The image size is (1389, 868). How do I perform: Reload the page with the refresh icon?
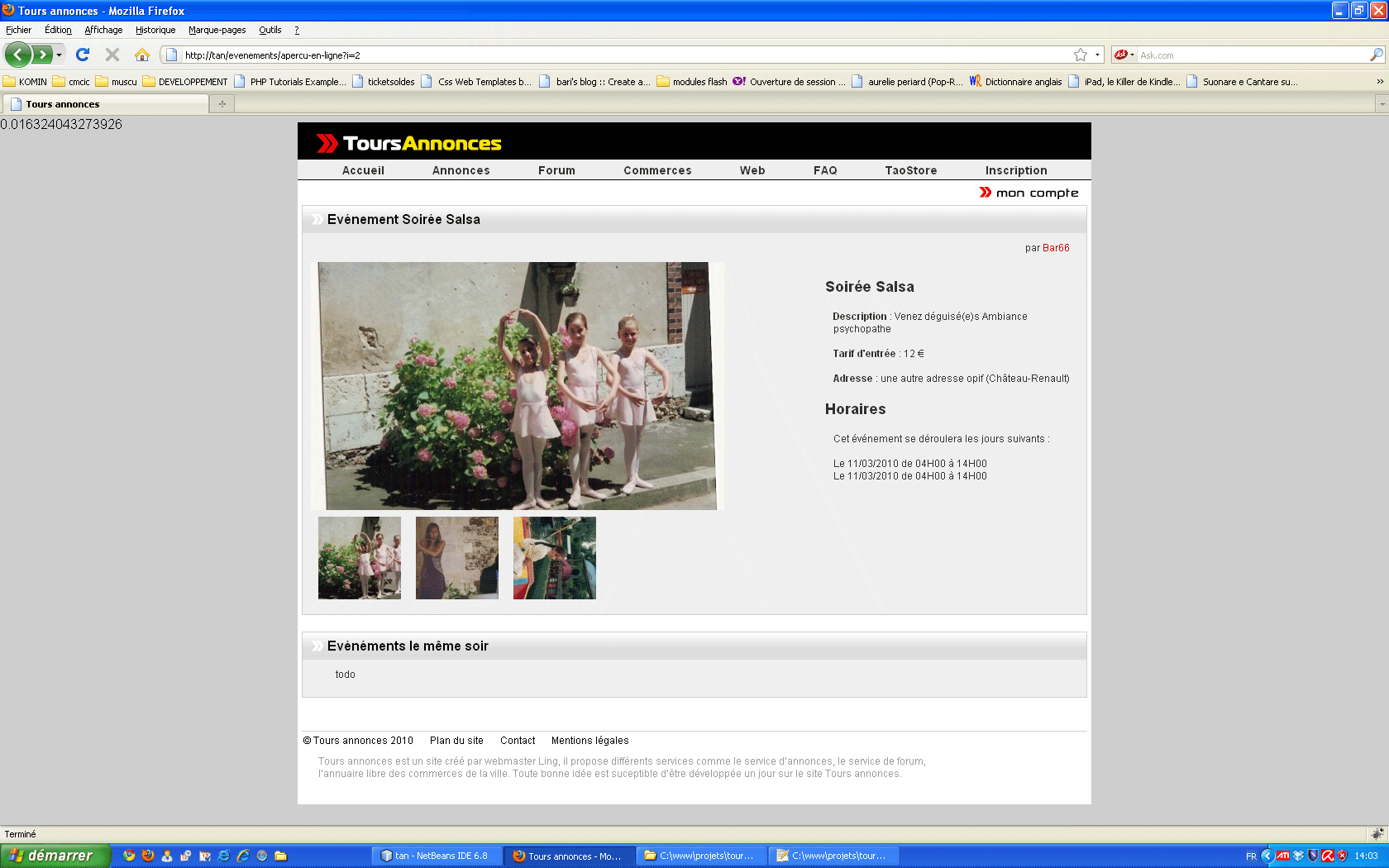(x=83, y=55)
